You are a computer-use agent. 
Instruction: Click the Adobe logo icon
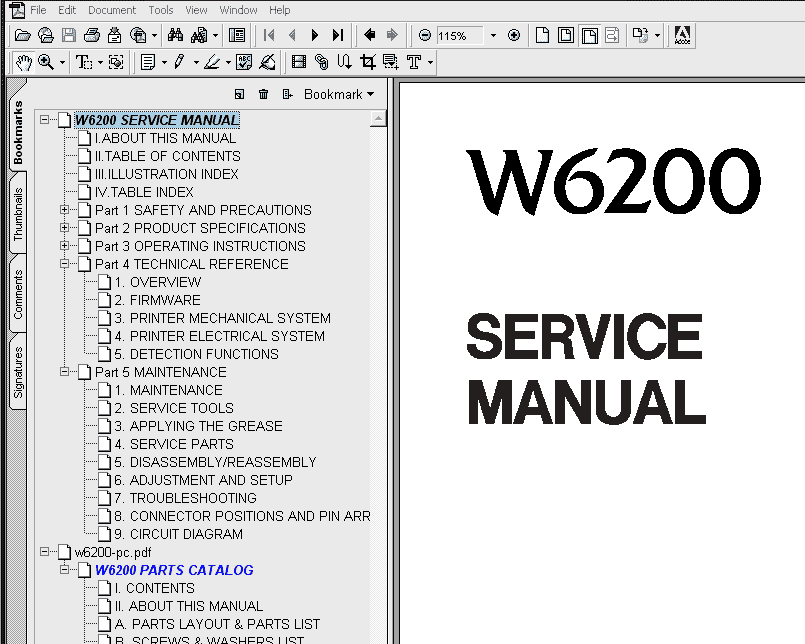click(x=682, y=35)
